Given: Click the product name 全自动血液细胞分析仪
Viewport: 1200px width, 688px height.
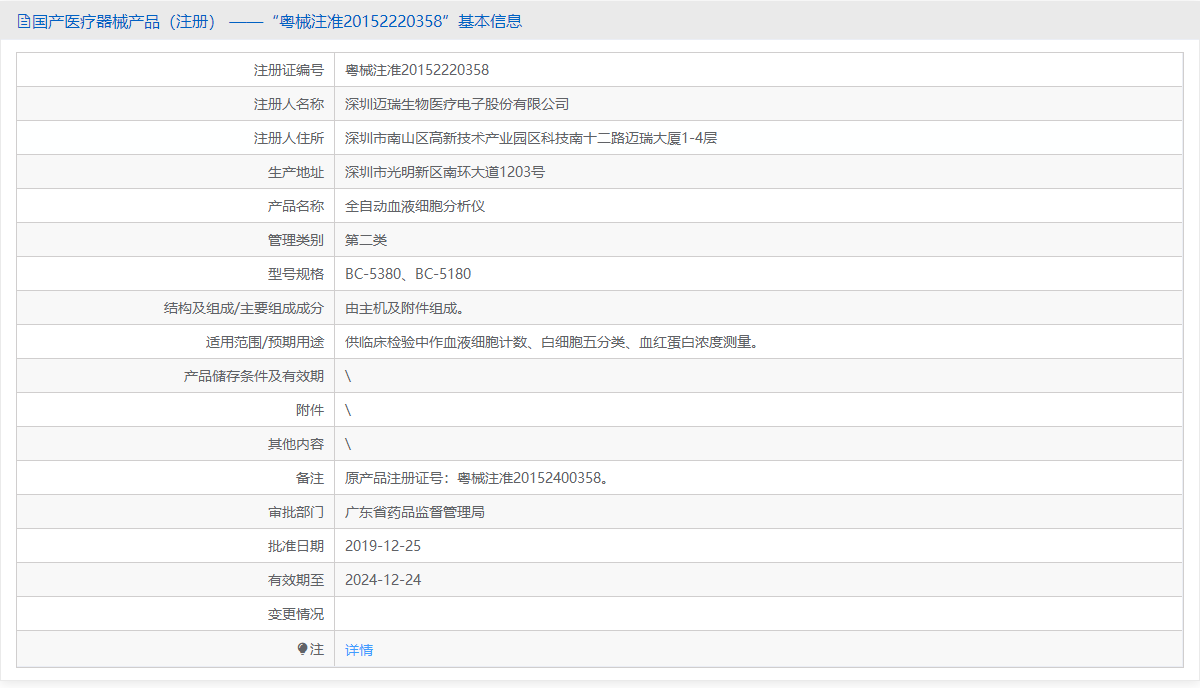Looking at the screenshot, I should click(415, 206).
